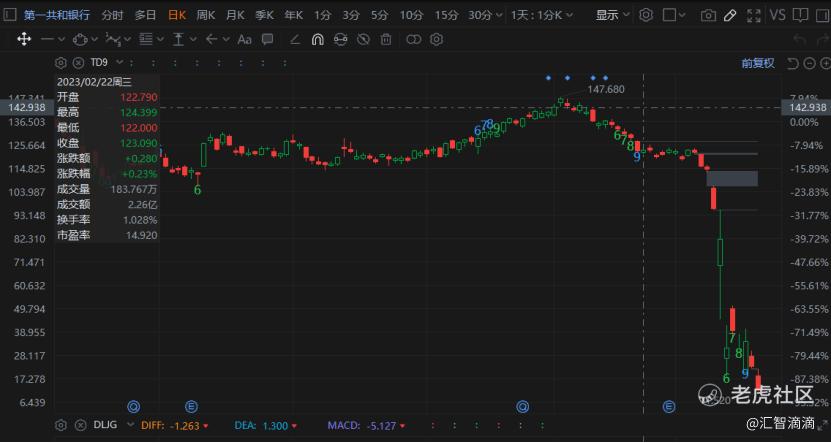Open the 30分 more periods arrow
This screenshot has height=443, width=831.
(x=498, y=15)
